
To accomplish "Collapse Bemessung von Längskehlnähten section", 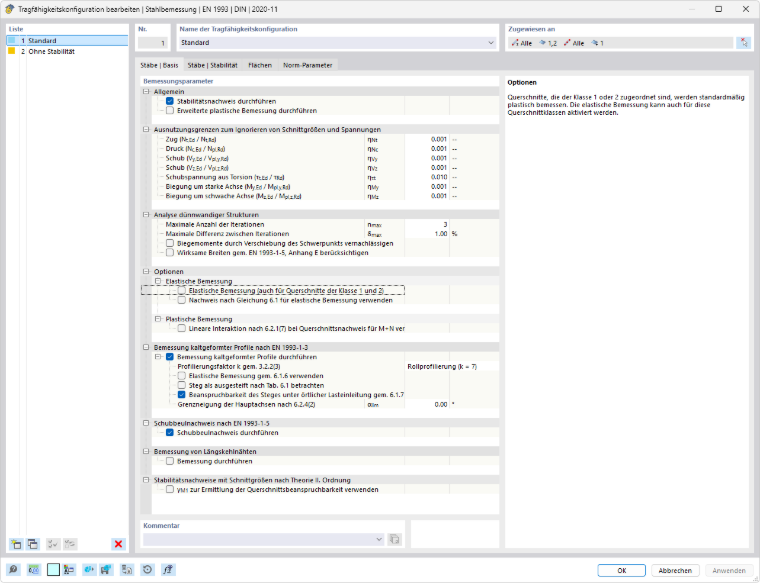I will 146,451.
